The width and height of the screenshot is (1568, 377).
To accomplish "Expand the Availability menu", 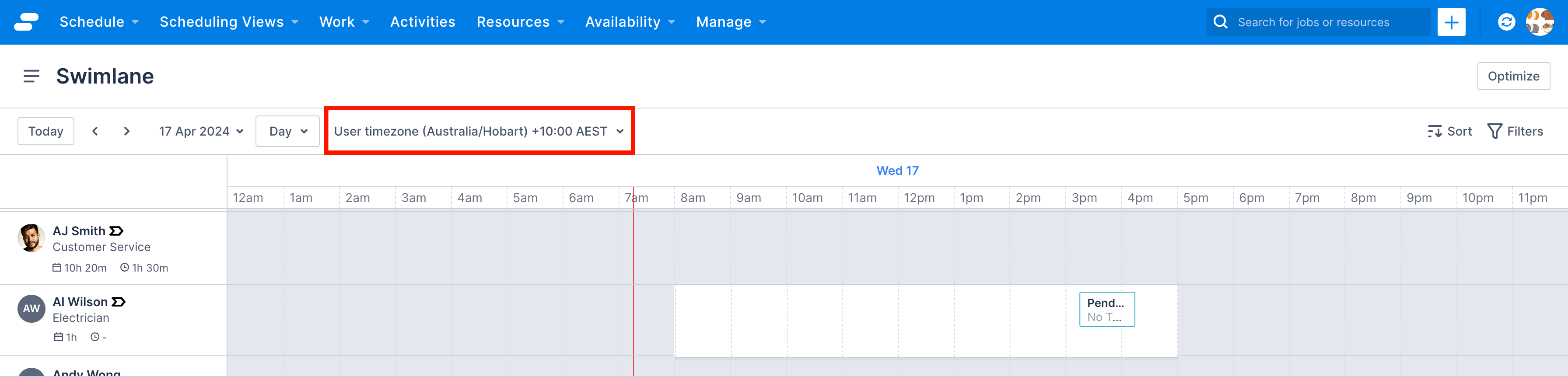I will click(630, 22).
